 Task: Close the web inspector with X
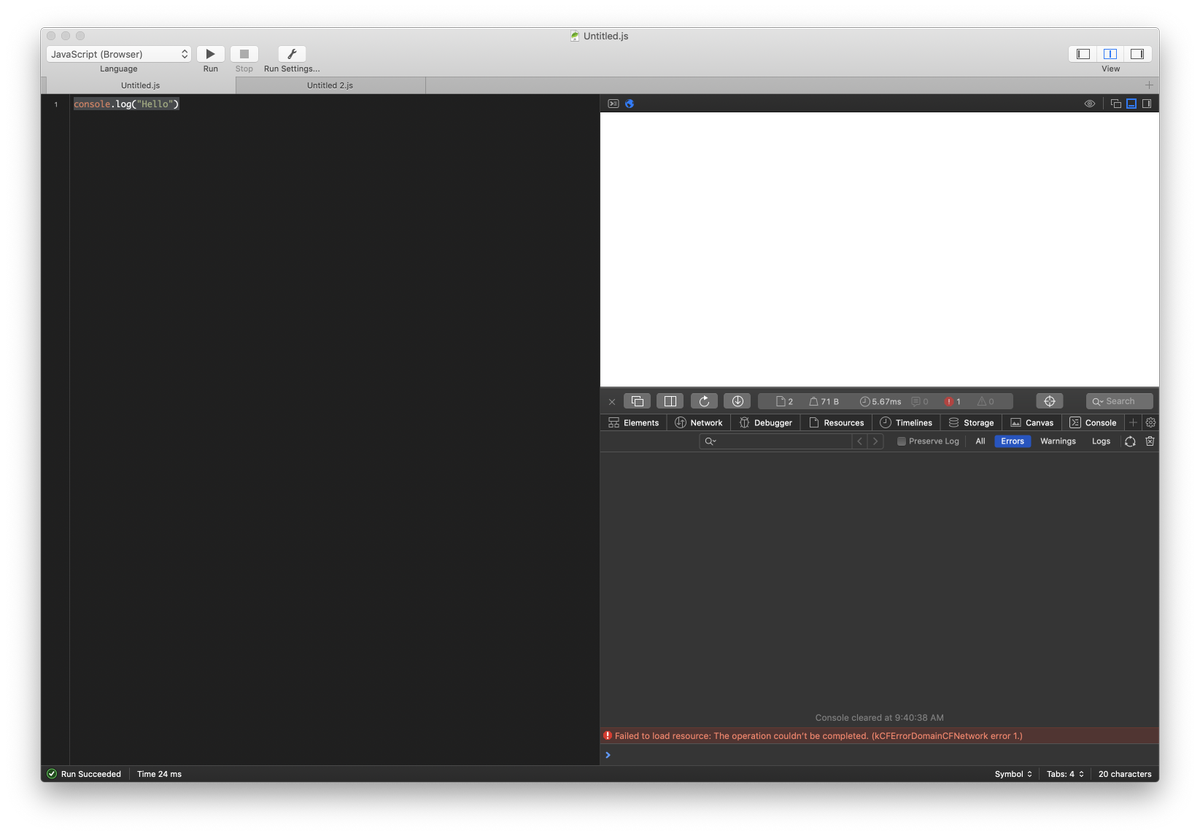612,401
